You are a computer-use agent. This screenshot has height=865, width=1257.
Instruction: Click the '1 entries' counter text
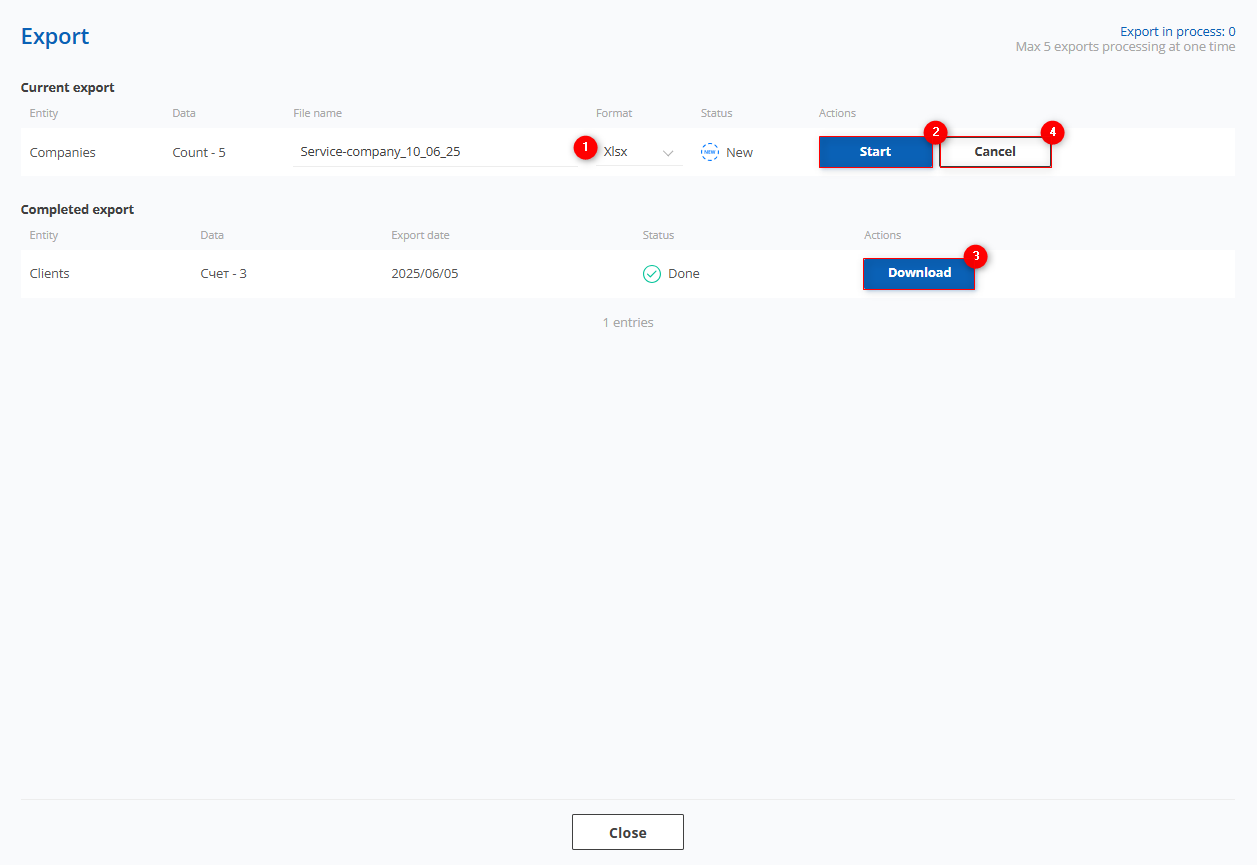[x=628, y=322]
